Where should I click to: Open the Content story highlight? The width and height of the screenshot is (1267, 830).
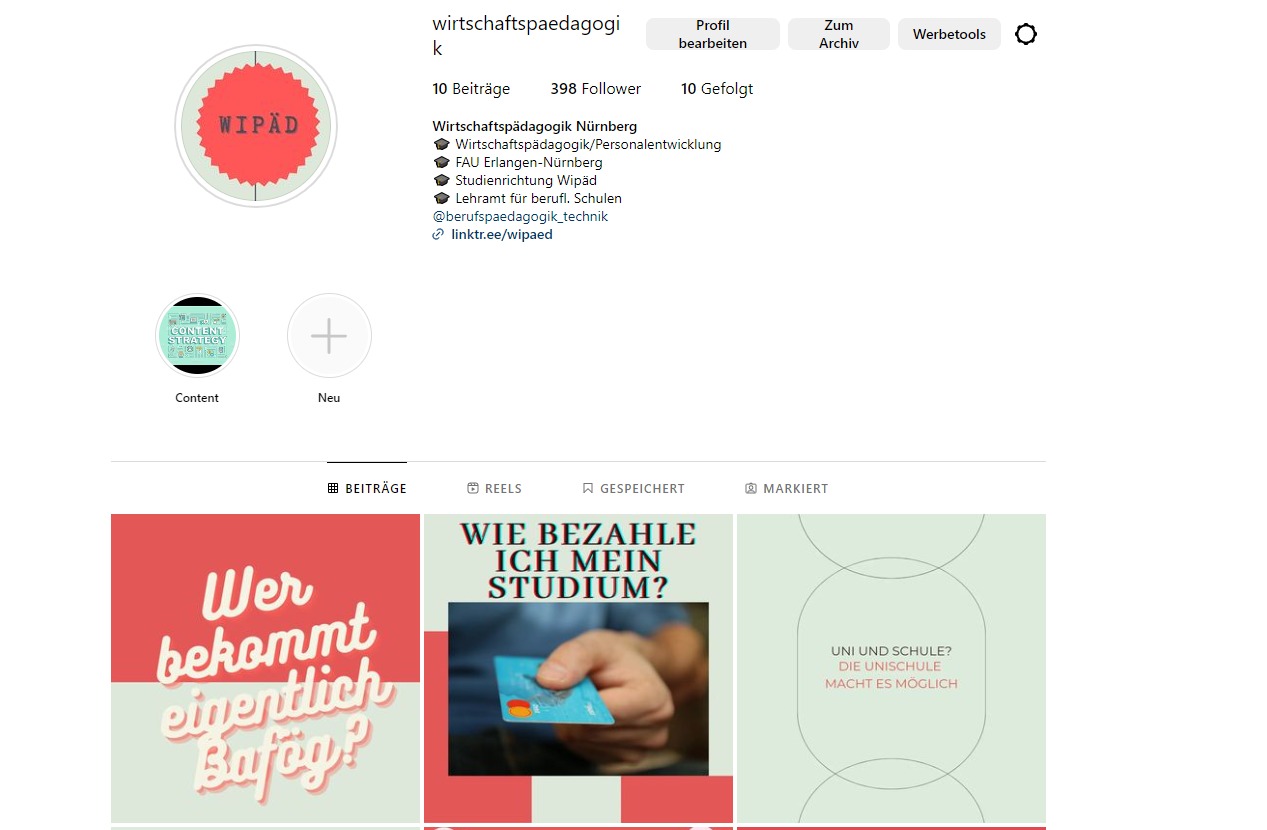pos(197,336)
